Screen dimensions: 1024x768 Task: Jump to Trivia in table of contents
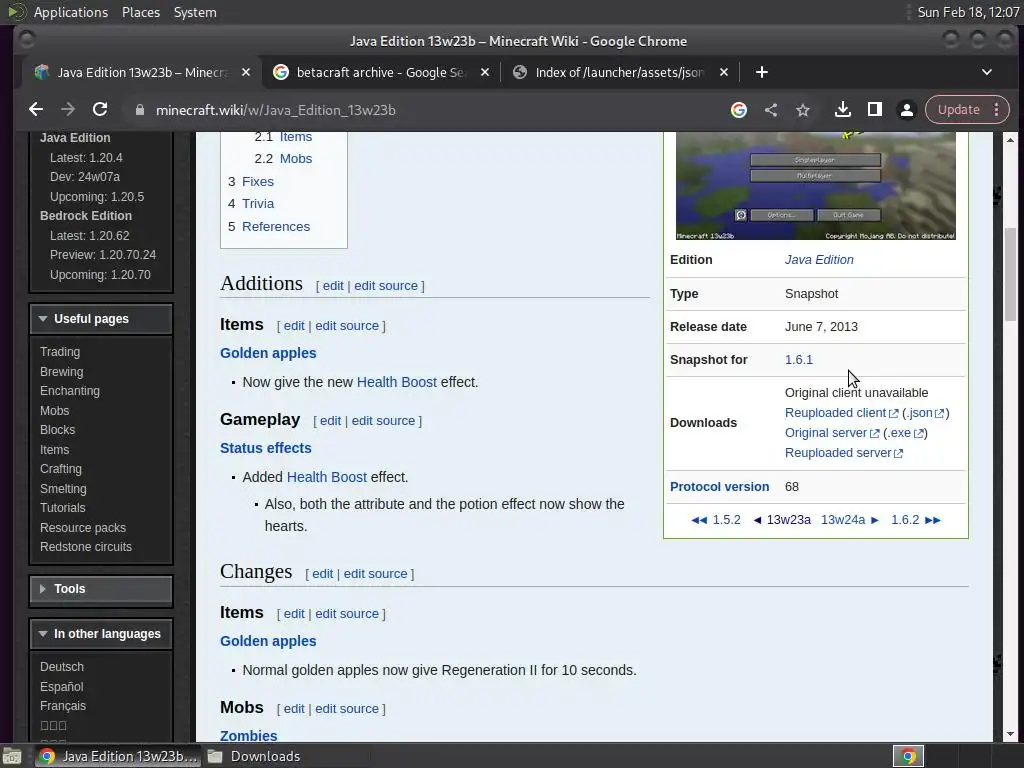coord(258,204)
